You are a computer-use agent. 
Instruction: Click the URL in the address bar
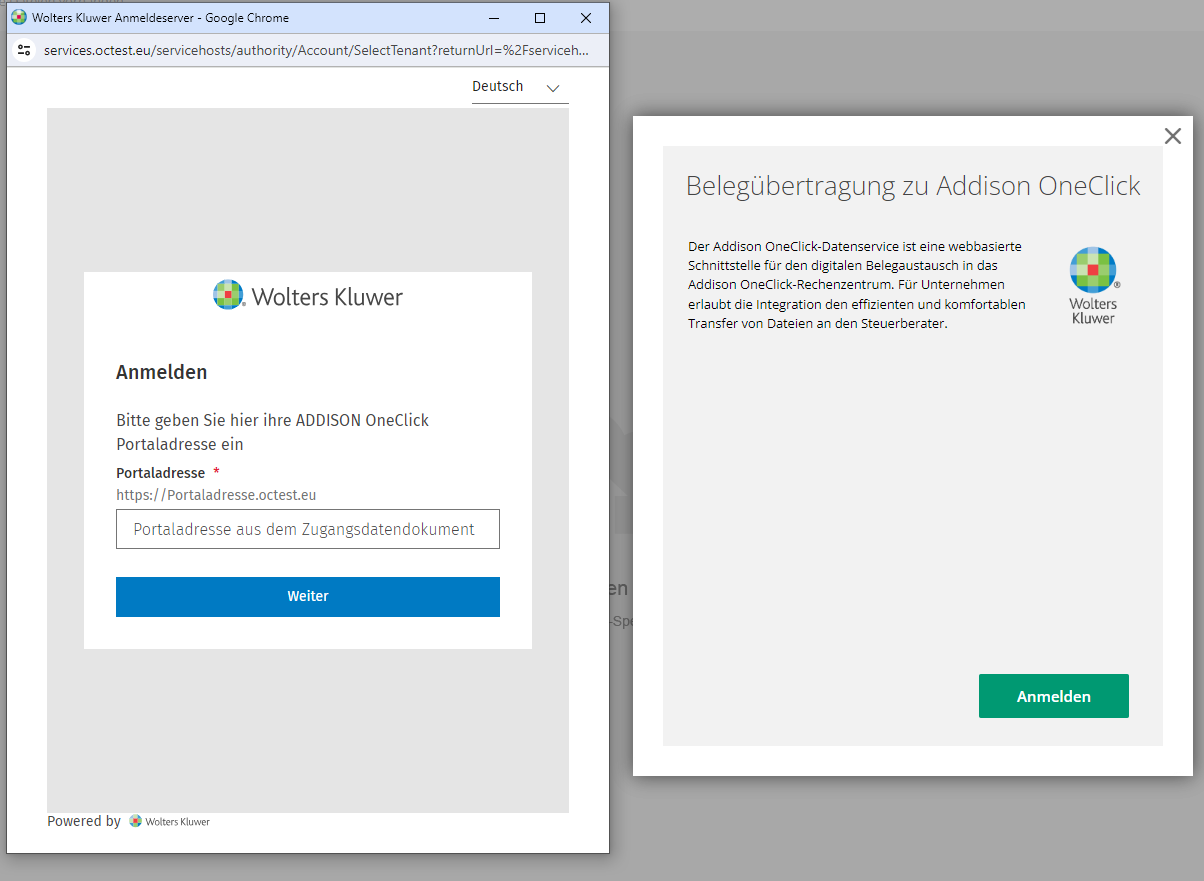coord(317,50)
